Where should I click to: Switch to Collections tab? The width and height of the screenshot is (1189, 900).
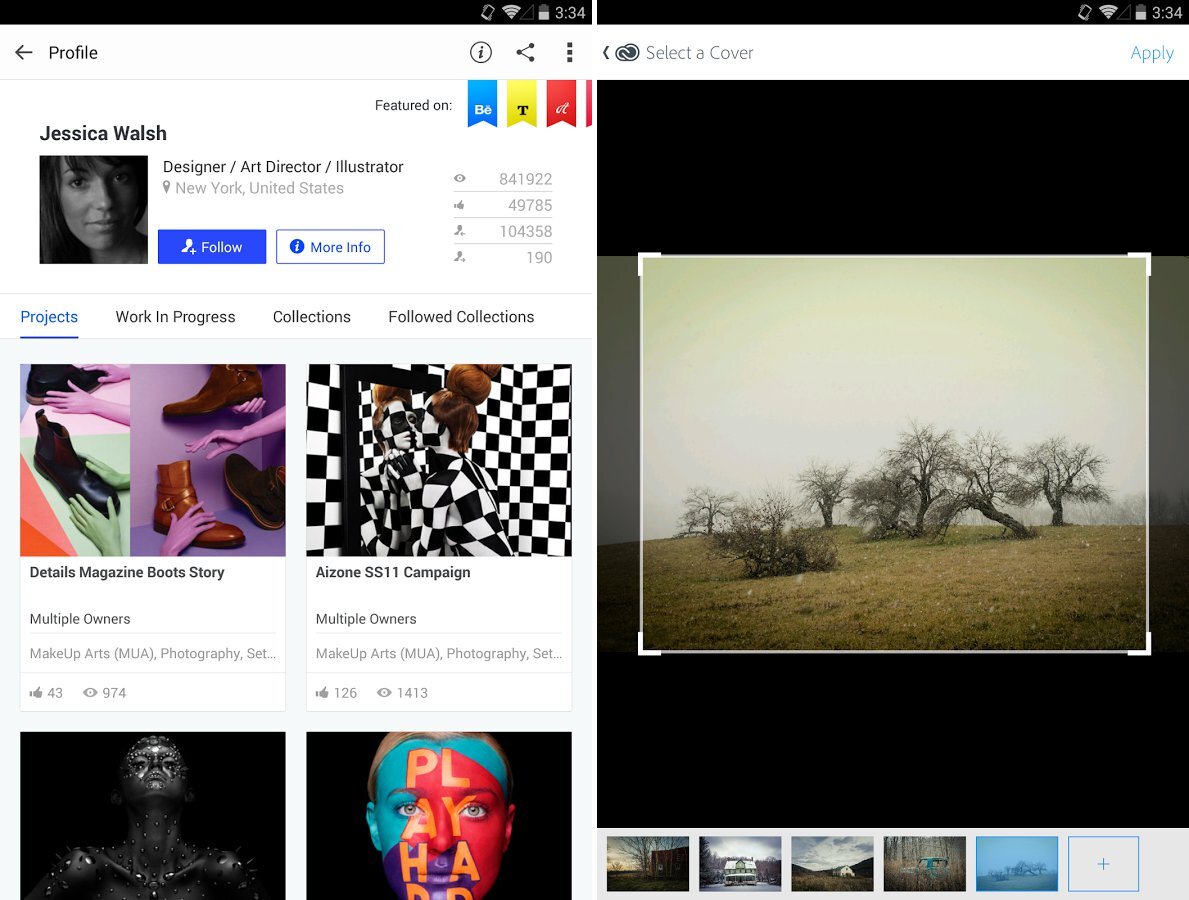312,317
